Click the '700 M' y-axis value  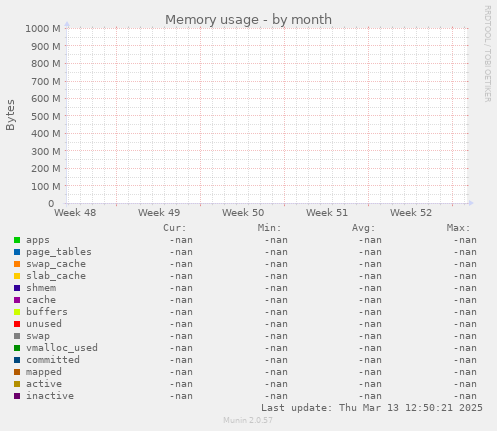46,81
